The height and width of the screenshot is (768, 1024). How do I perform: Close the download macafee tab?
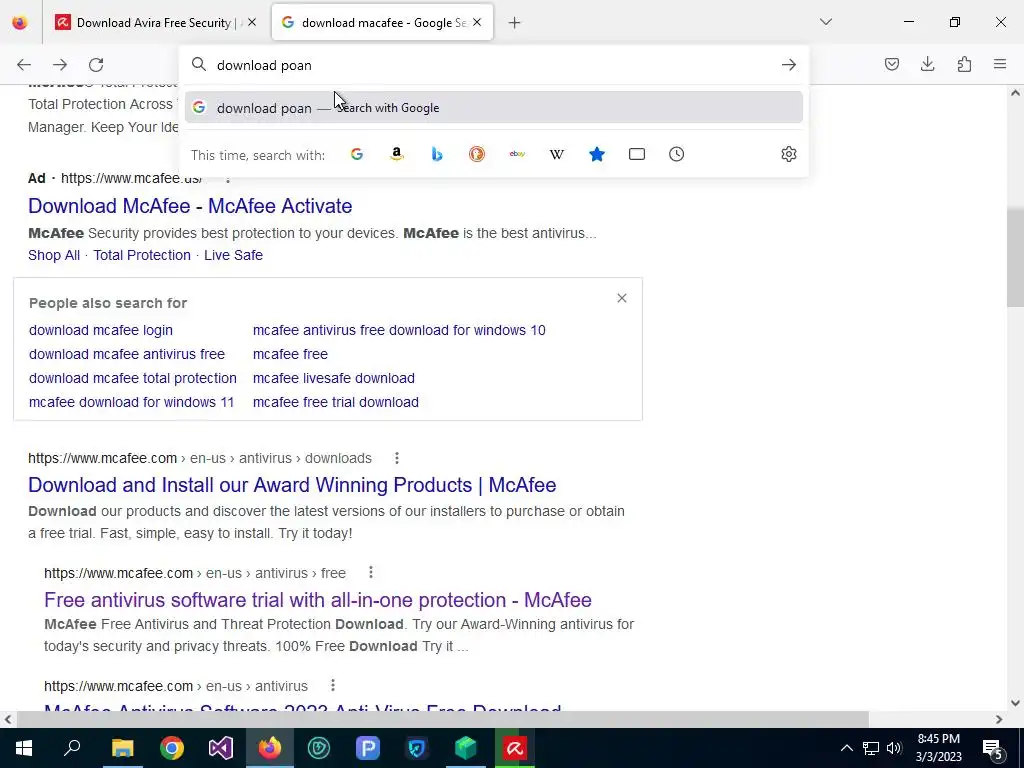point(477,23)
